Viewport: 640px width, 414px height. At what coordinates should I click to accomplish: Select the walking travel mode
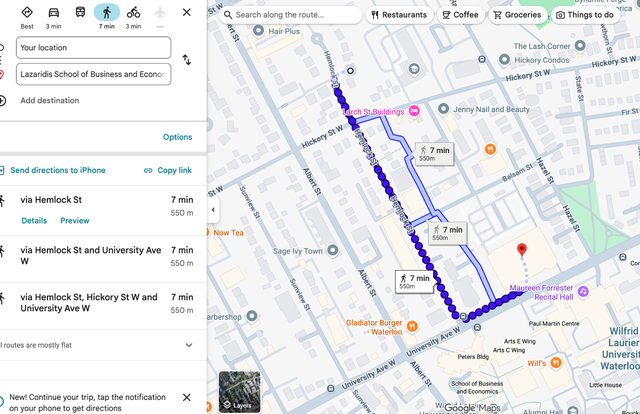[106, 14]
